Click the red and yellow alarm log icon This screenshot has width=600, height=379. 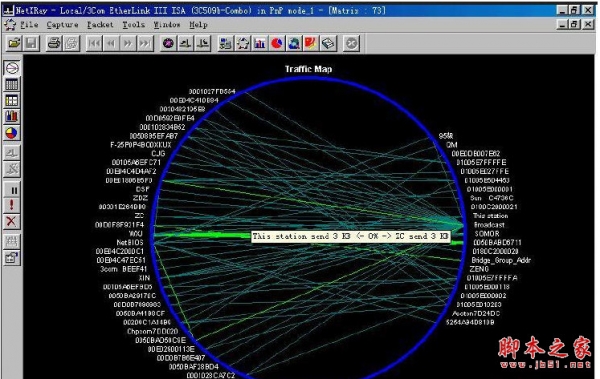tap(311, 43)
